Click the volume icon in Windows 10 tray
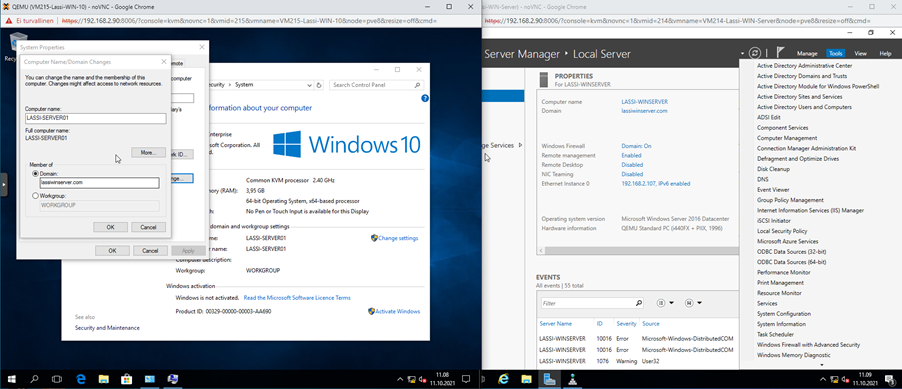The height and width of the screenshot is (389, 902). (422, 379)
